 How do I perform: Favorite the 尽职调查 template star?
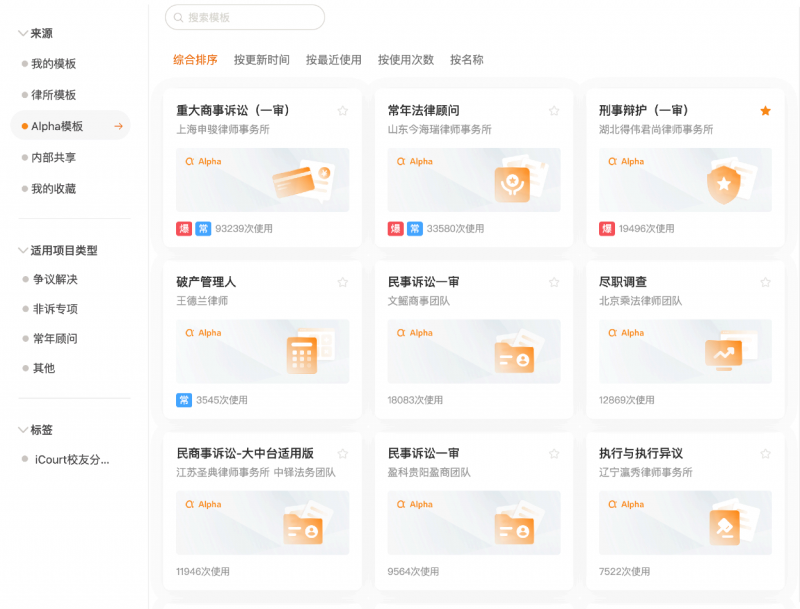click(x=765, y=282)
